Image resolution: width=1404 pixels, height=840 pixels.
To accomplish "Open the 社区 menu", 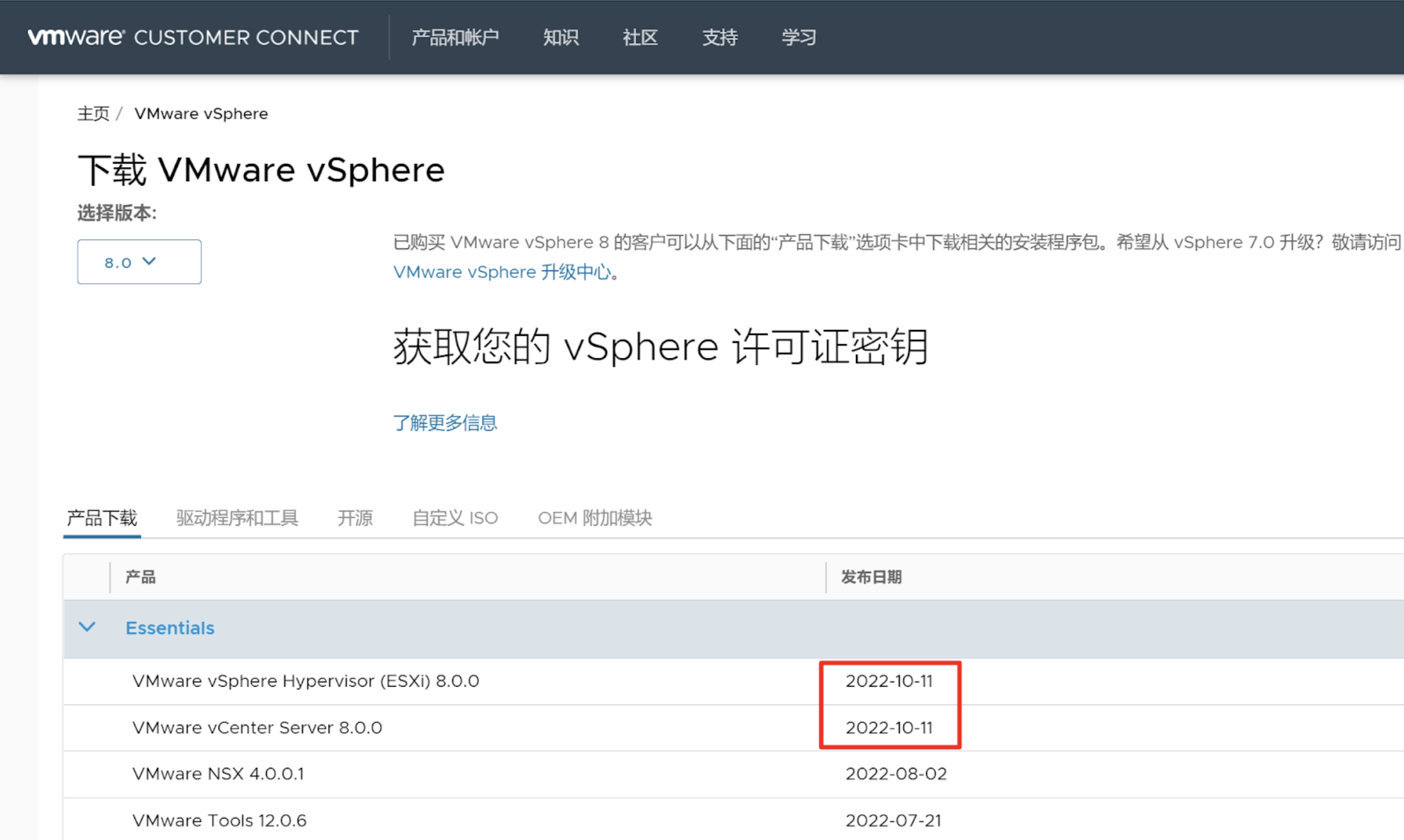I will point(640,37).
